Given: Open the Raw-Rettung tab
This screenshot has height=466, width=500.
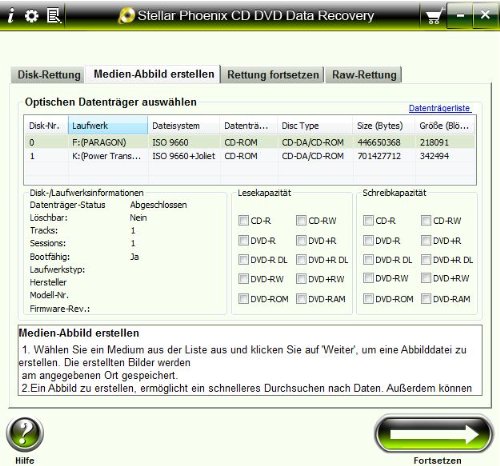Looking at the screenshot, I should [x=364, y=75].
